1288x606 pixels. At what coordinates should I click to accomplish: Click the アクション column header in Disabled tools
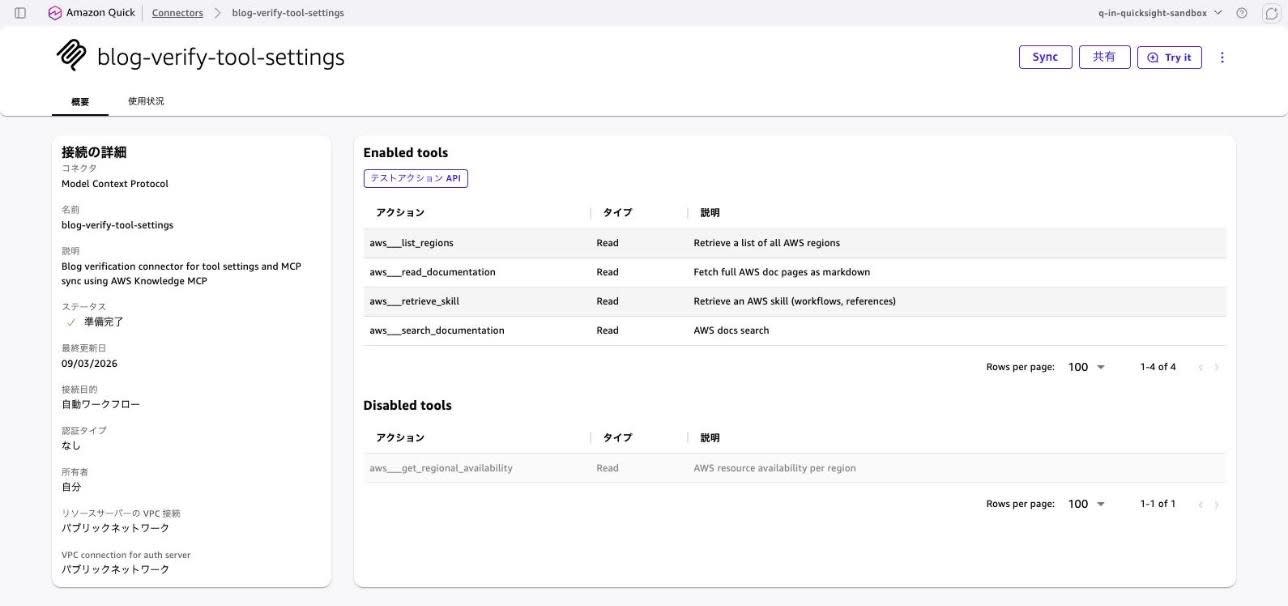coord(400,438)
